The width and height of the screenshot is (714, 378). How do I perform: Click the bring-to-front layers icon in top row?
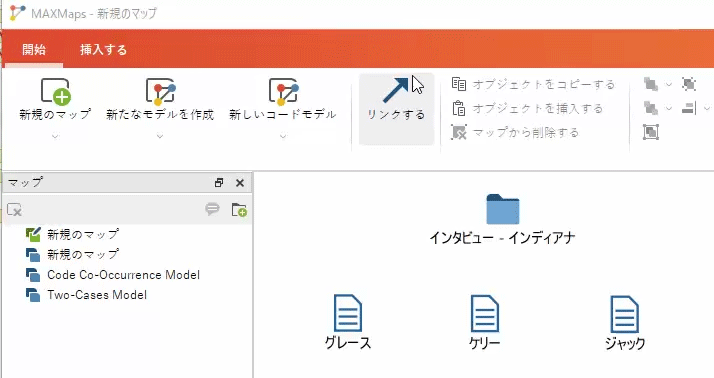point(651,84)
